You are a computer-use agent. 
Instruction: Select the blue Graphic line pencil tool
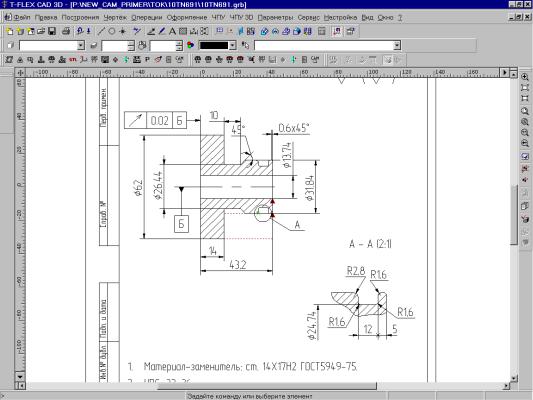point(162,32)
